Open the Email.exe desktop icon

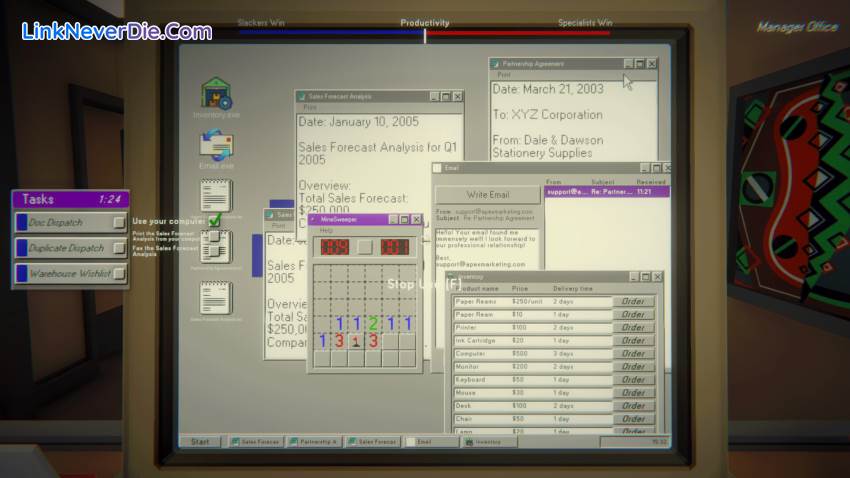(216, 147)
